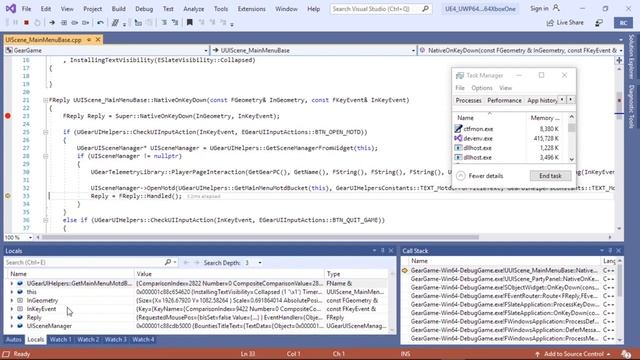The height and width of the screenshot is (360, 640).
Task: Click the editor horizontal scrollbar
Action: tap(260, 237)
